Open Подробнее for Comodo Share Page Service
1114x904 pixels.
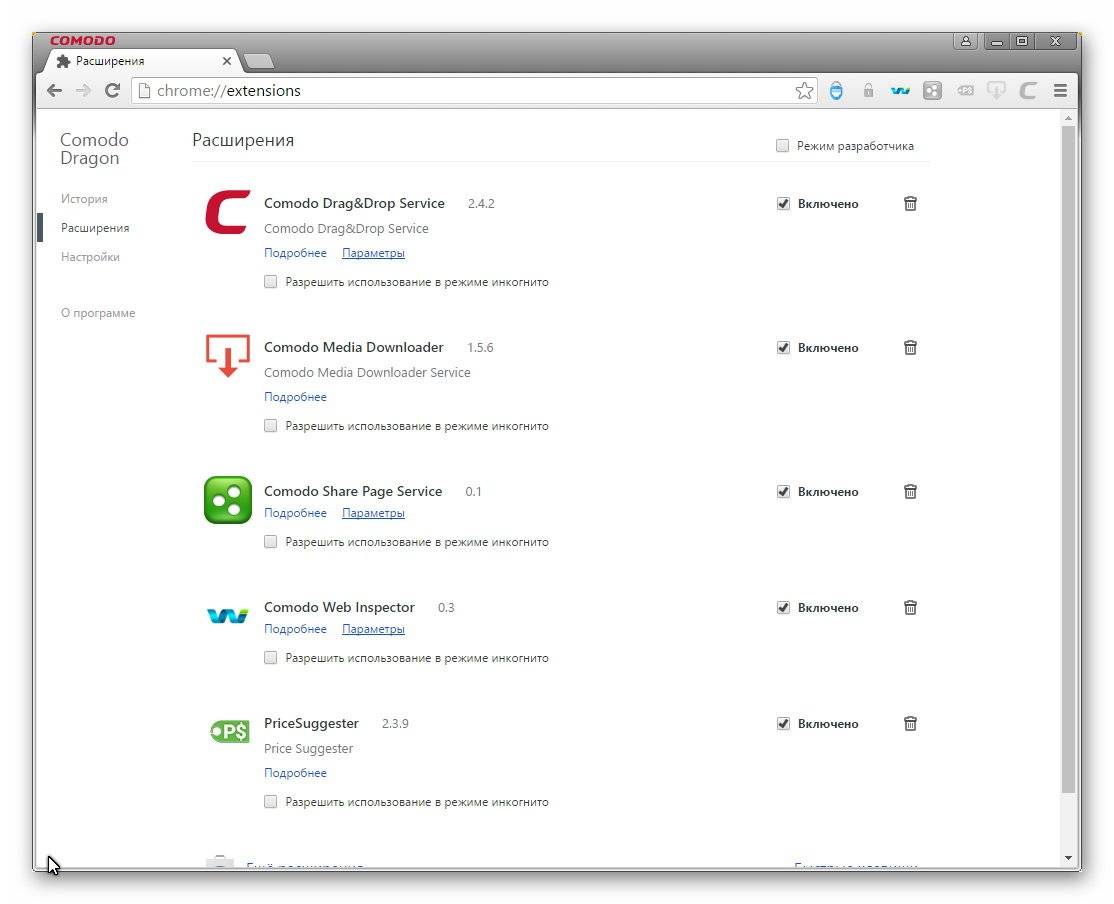(x=295, y=512)
